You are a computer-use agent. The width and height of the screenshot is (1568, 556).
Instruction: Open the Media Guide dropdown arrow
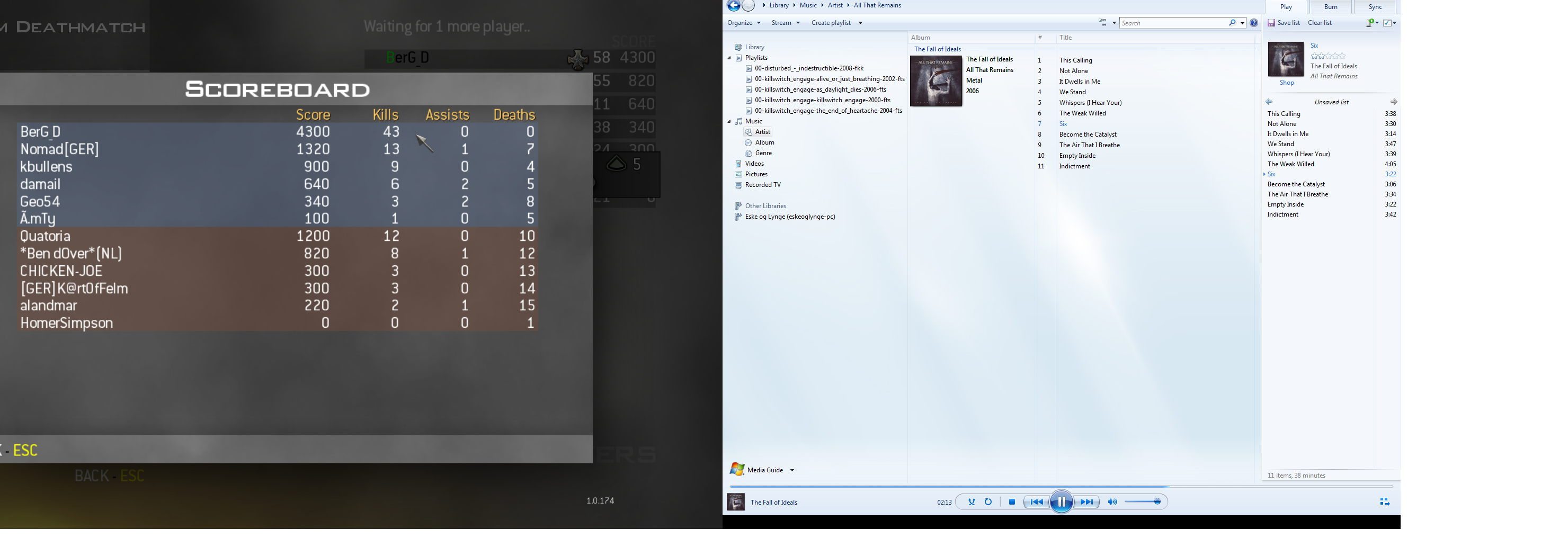point(792,470)
